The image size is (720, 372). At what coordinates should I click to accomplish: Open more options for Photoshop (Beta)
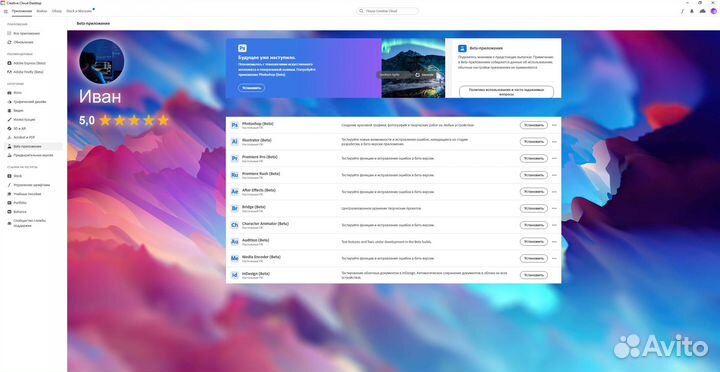(x=554, y=125)
